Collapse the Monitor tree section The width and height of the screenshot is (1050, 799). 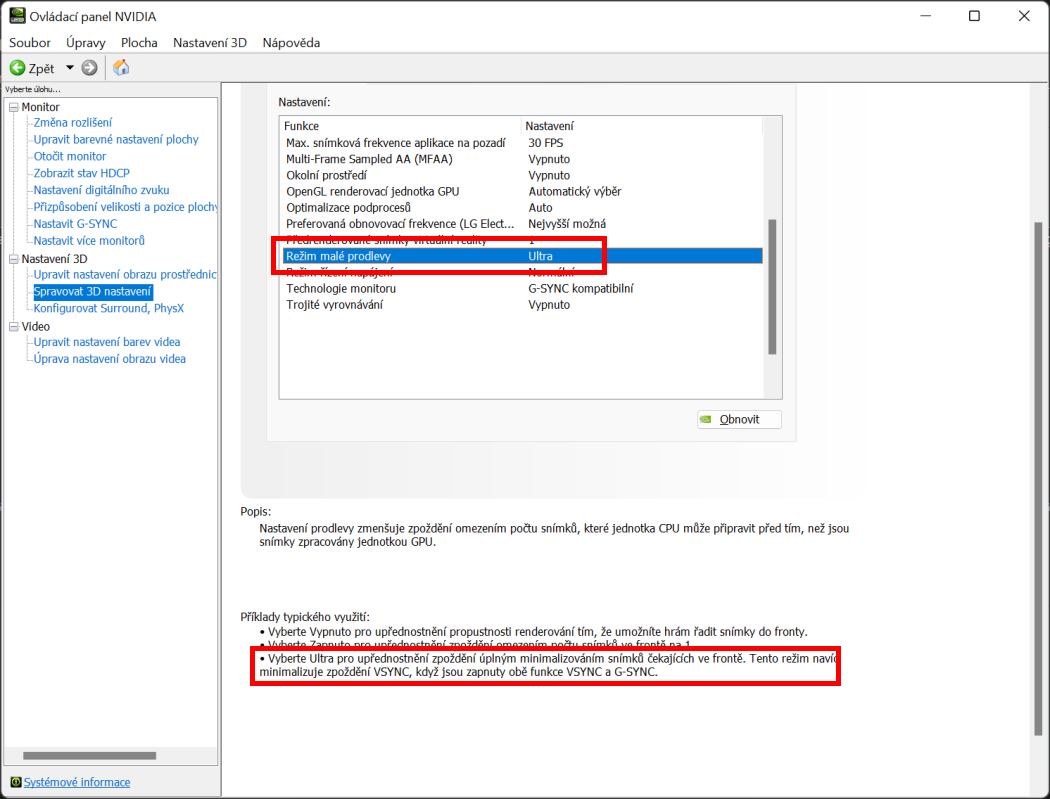[13, 106]
